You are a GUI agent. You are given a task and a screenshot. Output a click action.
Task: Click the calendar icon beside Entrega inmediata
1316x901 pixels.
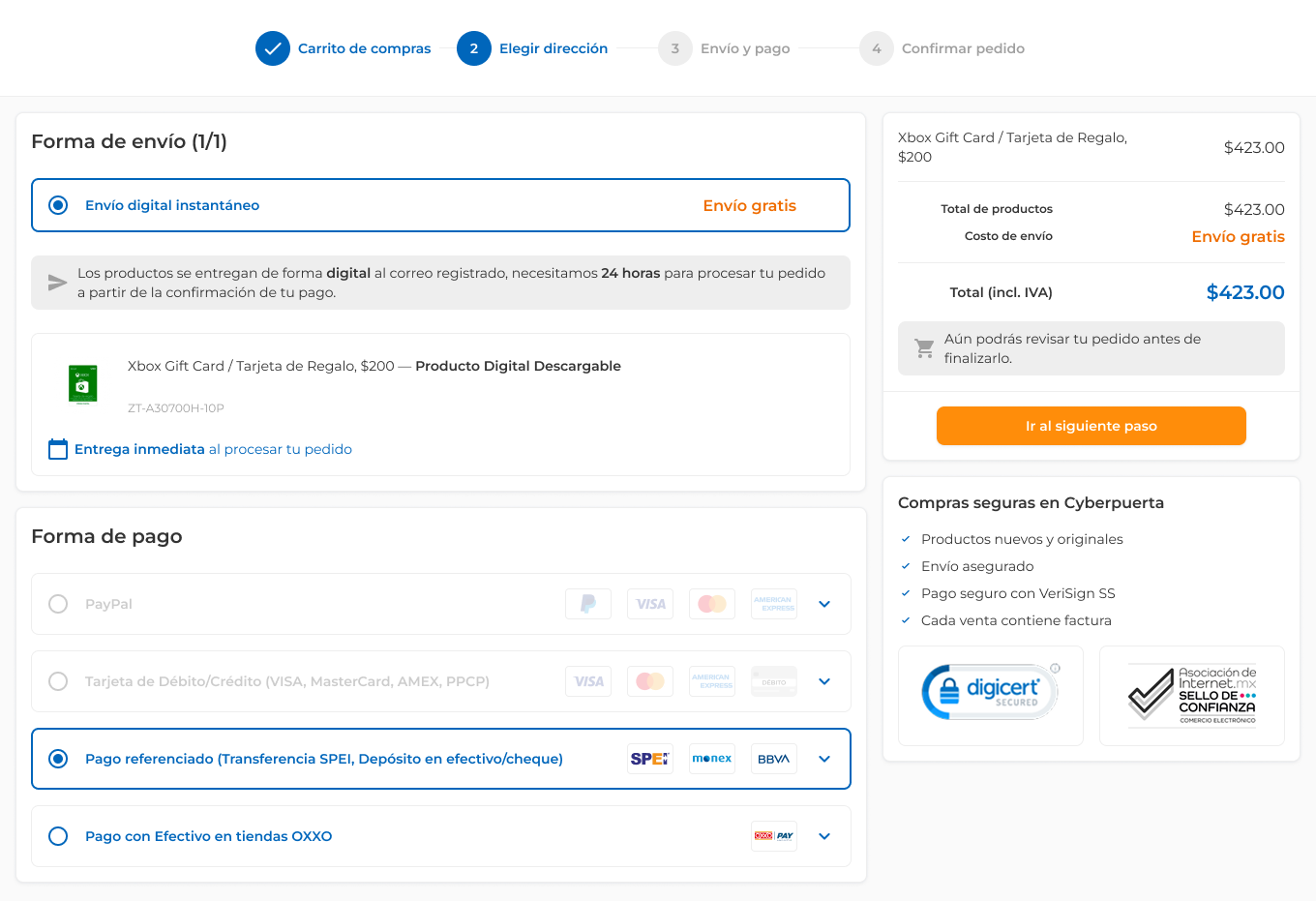point(58,449)
